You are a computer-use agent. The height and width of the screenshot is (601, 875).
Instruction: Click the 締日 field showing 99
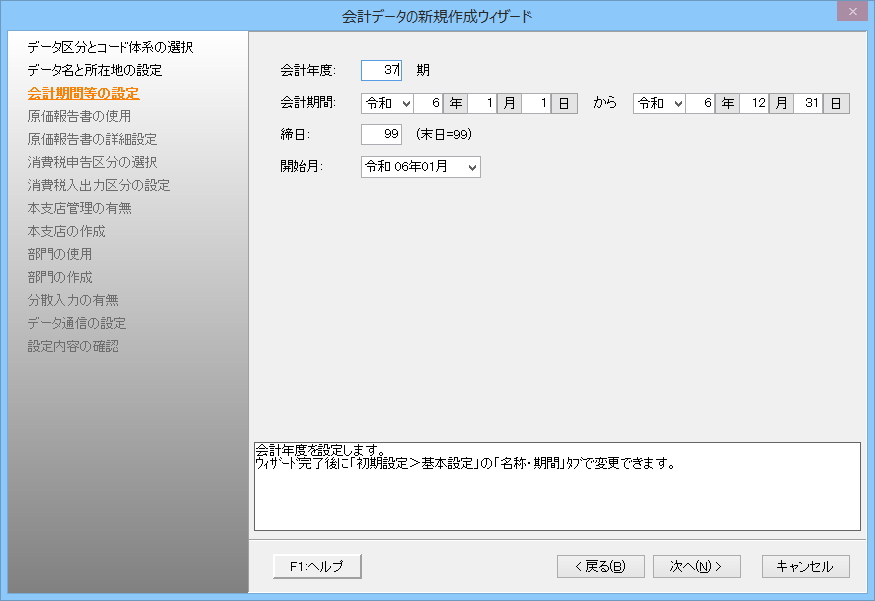pos(381,134)
